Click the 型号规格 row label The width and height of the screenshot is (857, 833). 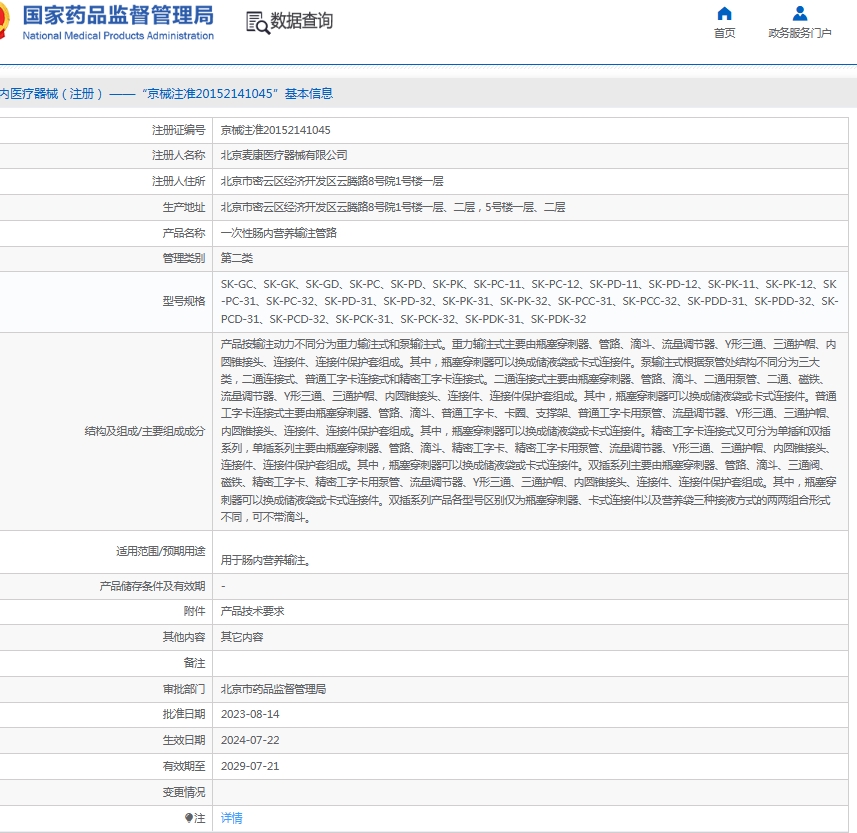184,301
